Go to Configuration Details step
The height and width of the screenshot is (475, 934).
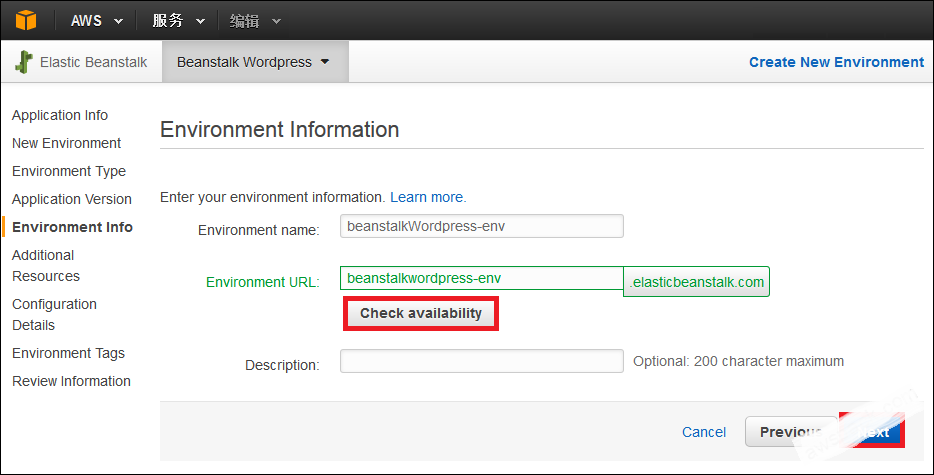(x=54, y=314)
